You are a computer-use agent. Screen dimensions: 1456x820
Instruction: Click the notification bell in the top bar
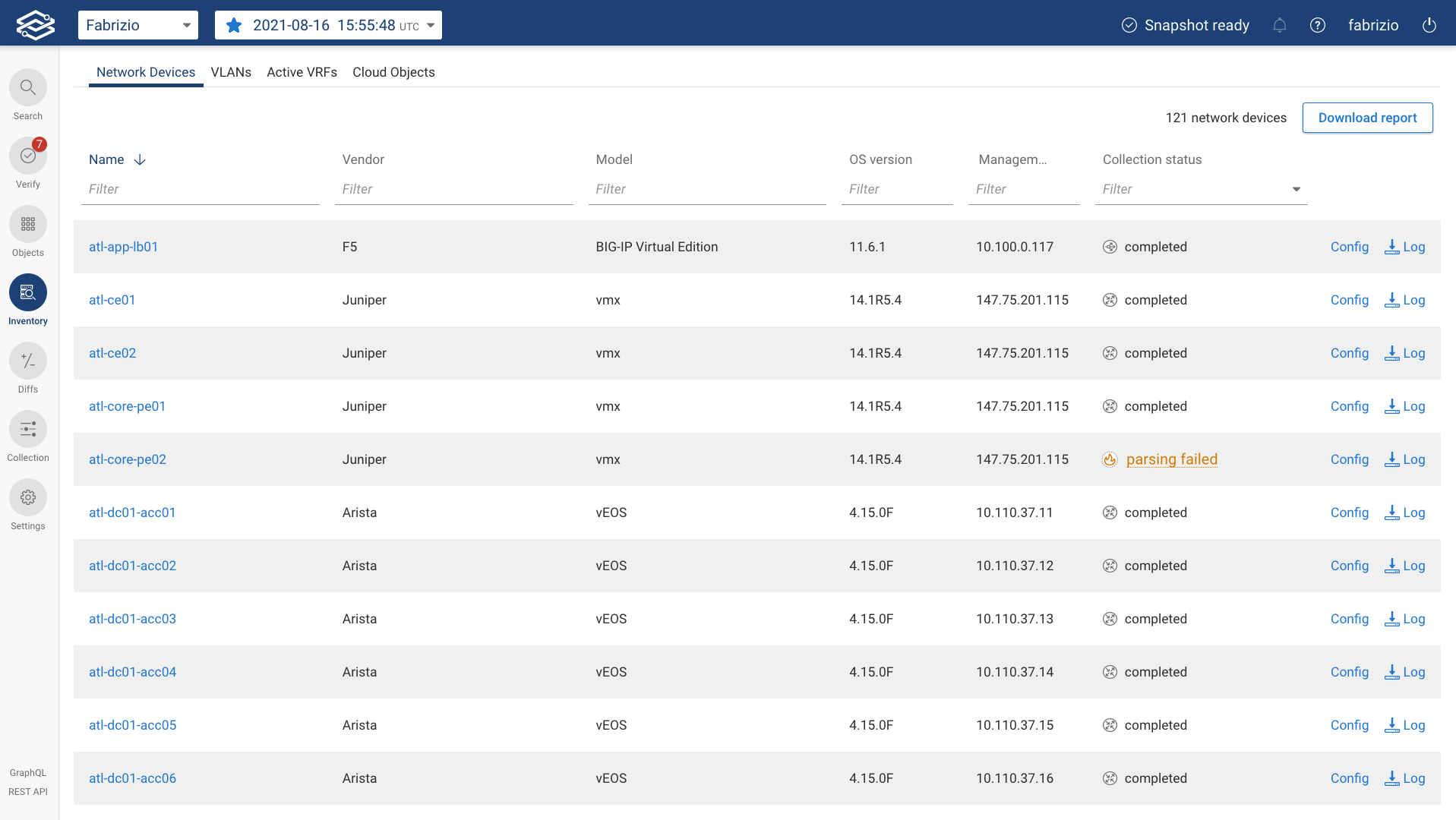point(1280,25)
